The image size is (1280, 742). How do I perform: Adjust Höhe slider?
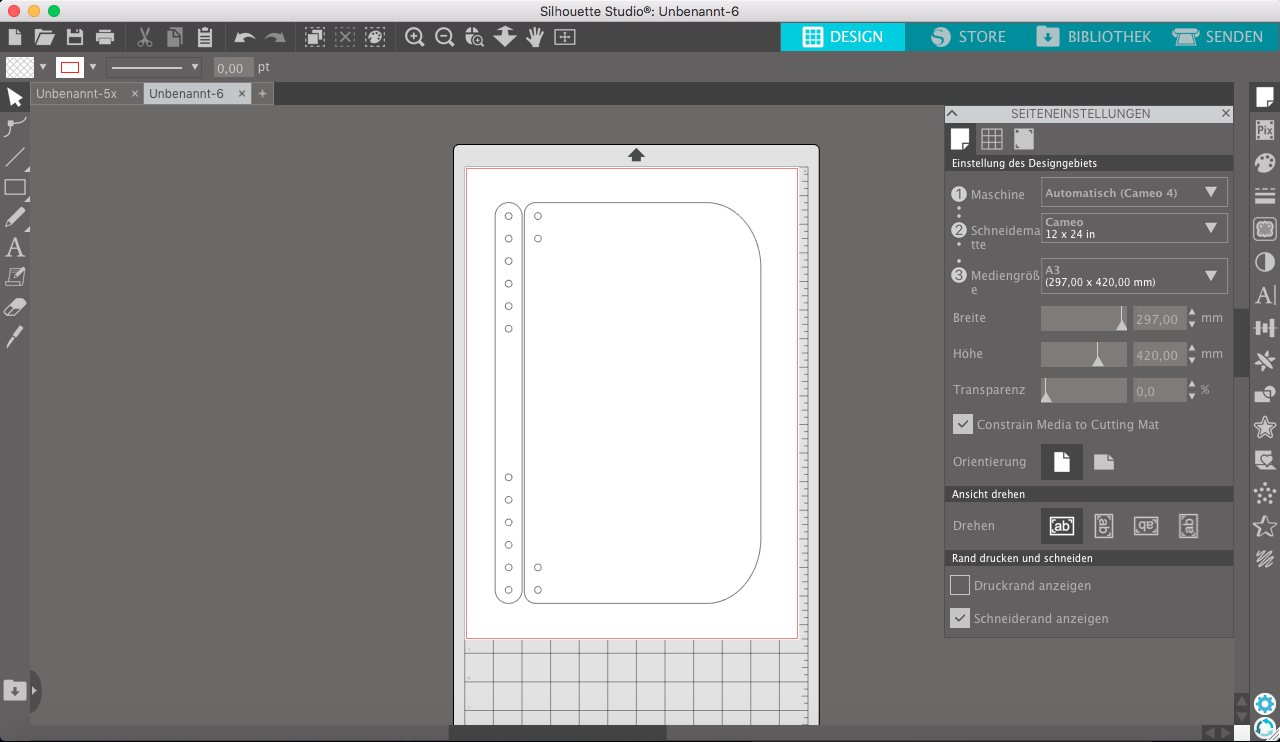coord(1084,354)
